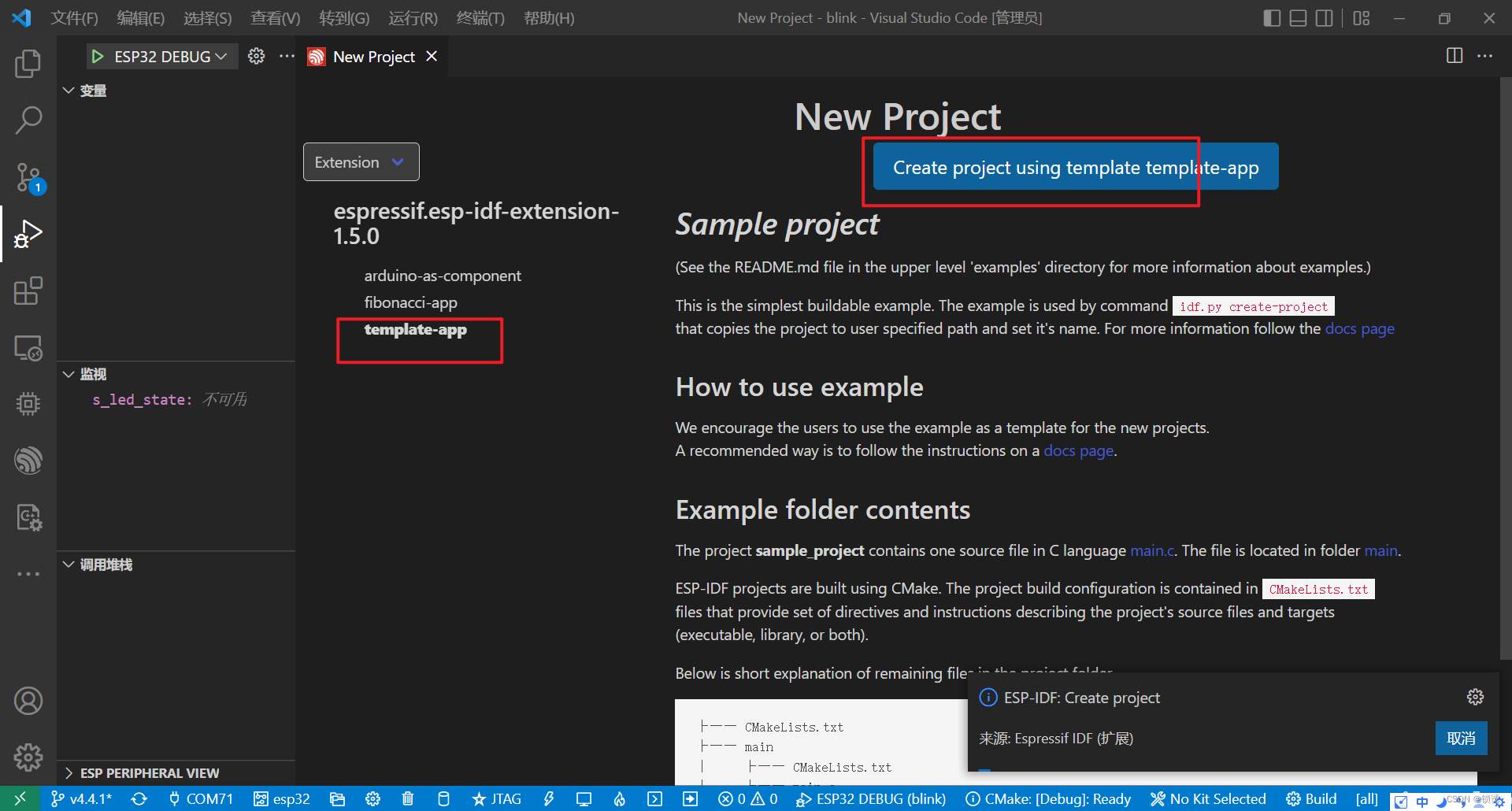Open the 编辑(E) menu

[140, 17]
